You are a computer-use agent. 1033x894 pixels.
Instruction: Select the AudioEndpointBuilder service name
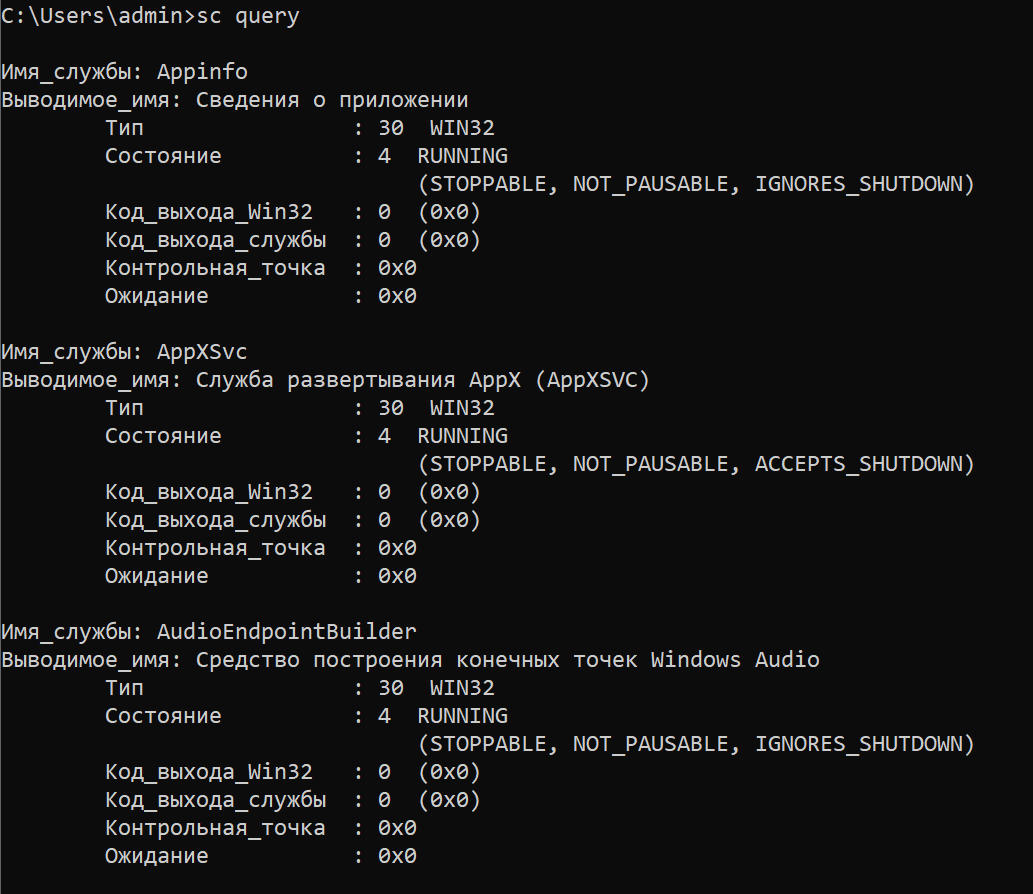tap(287, 632)
